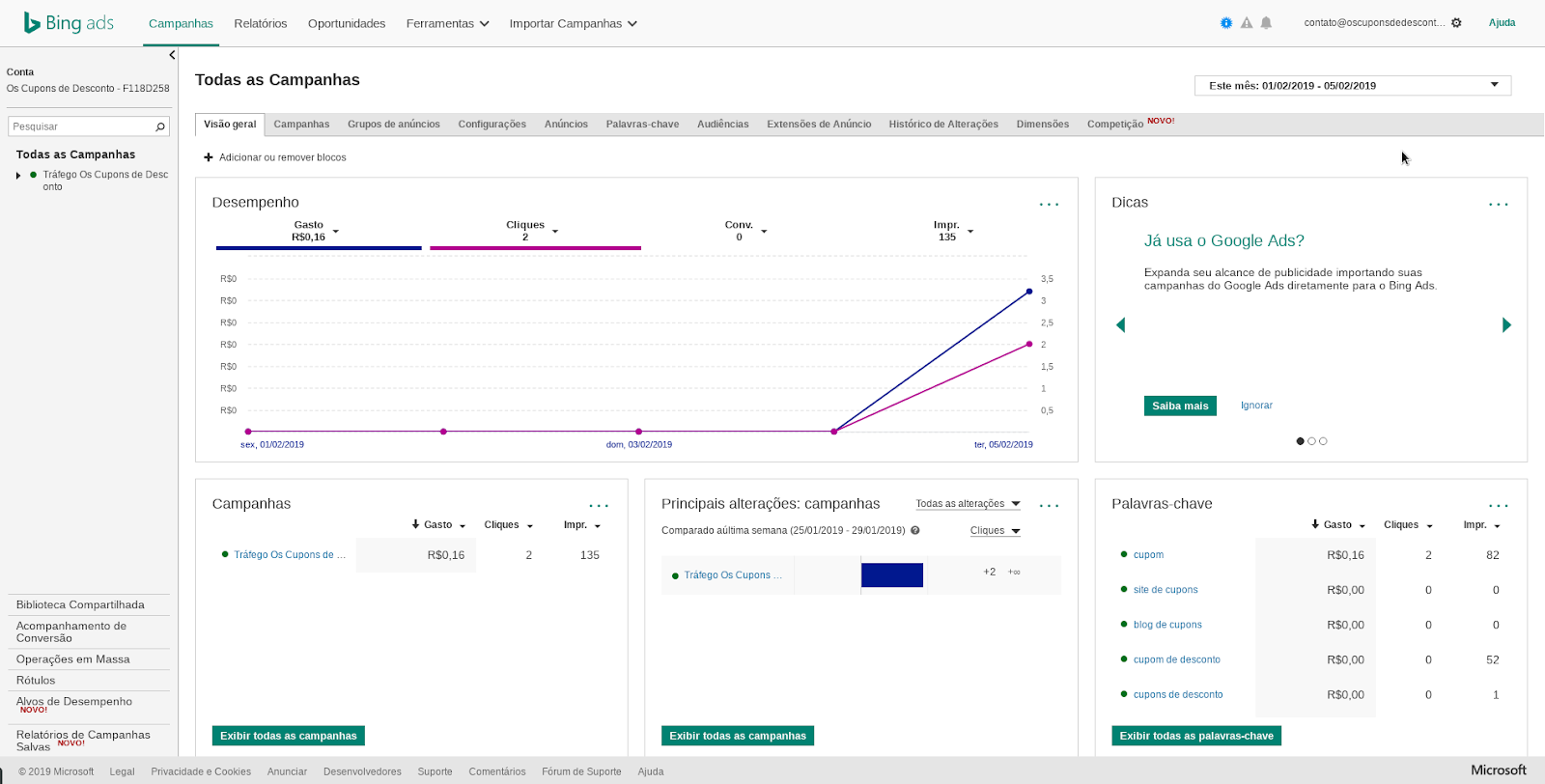Go to previous tip with left arrow
Viewport: 1545px width, 784px height.
(x=1121, y=325)
